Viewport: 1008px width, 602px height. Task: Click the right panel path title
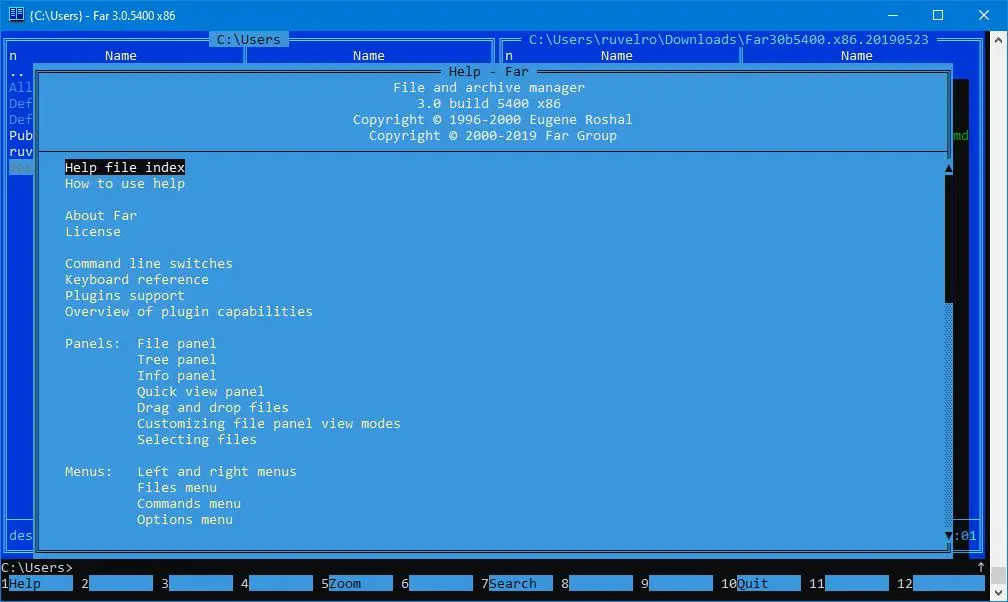point(728,39)
